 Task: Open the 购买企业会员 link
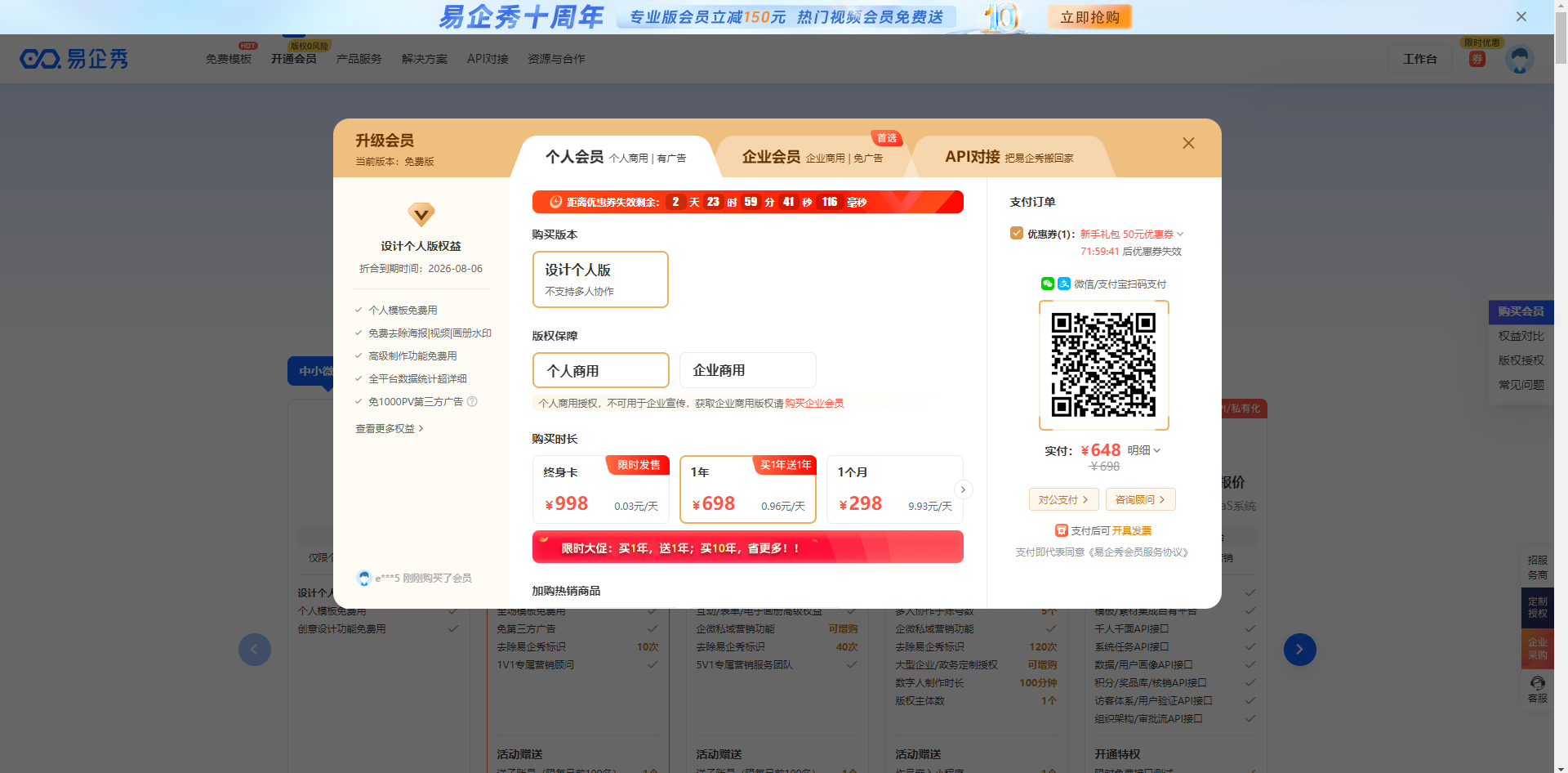click(814, 404)
